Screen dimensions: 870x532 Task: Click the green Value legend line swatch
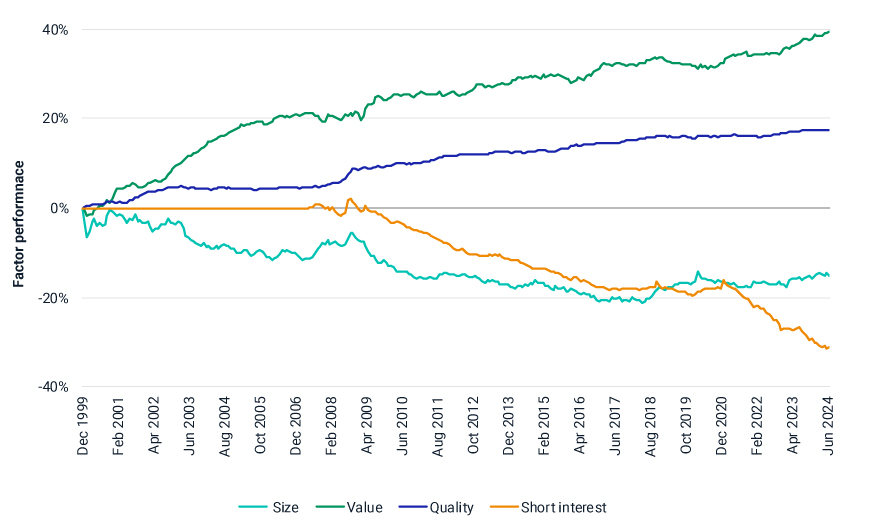click(330, 507)
